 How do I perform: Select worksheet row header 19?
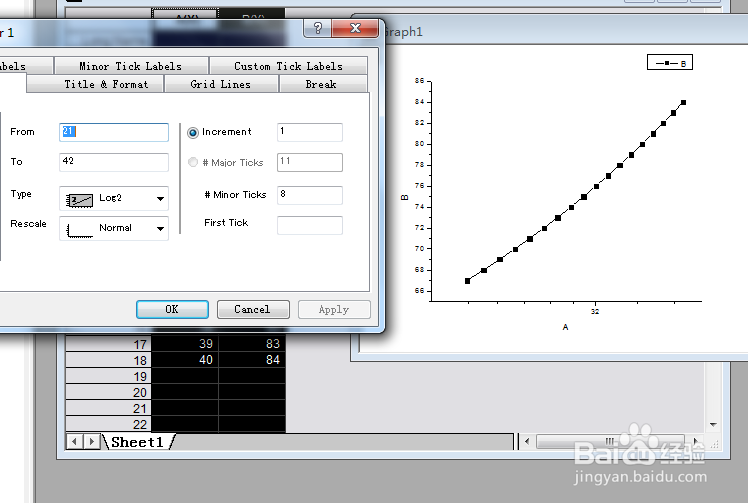(x=108, y=376)
